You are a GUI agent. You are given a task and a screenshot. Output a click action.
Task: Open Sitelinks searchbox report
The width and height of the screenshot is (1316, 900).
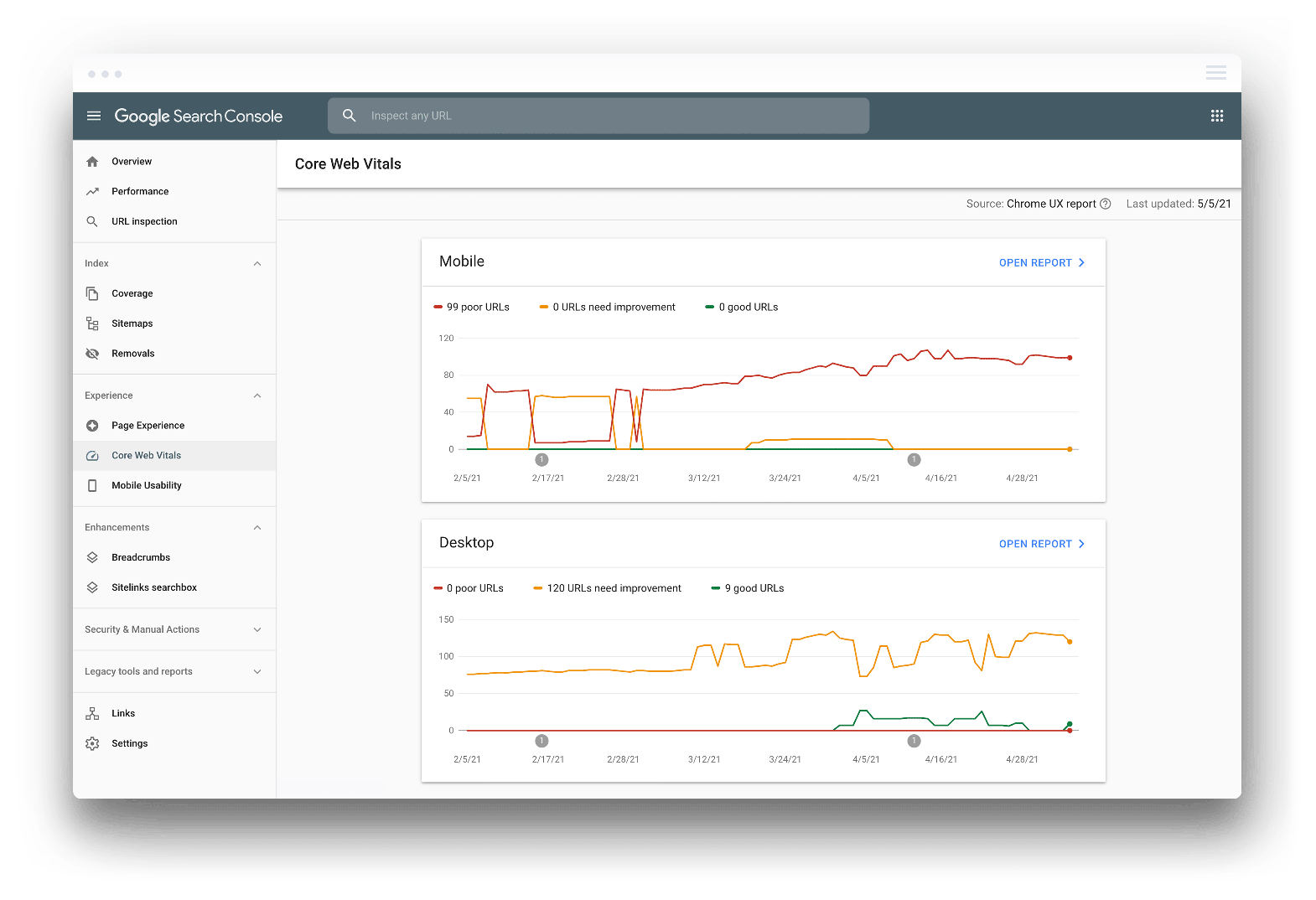point(174,587)
